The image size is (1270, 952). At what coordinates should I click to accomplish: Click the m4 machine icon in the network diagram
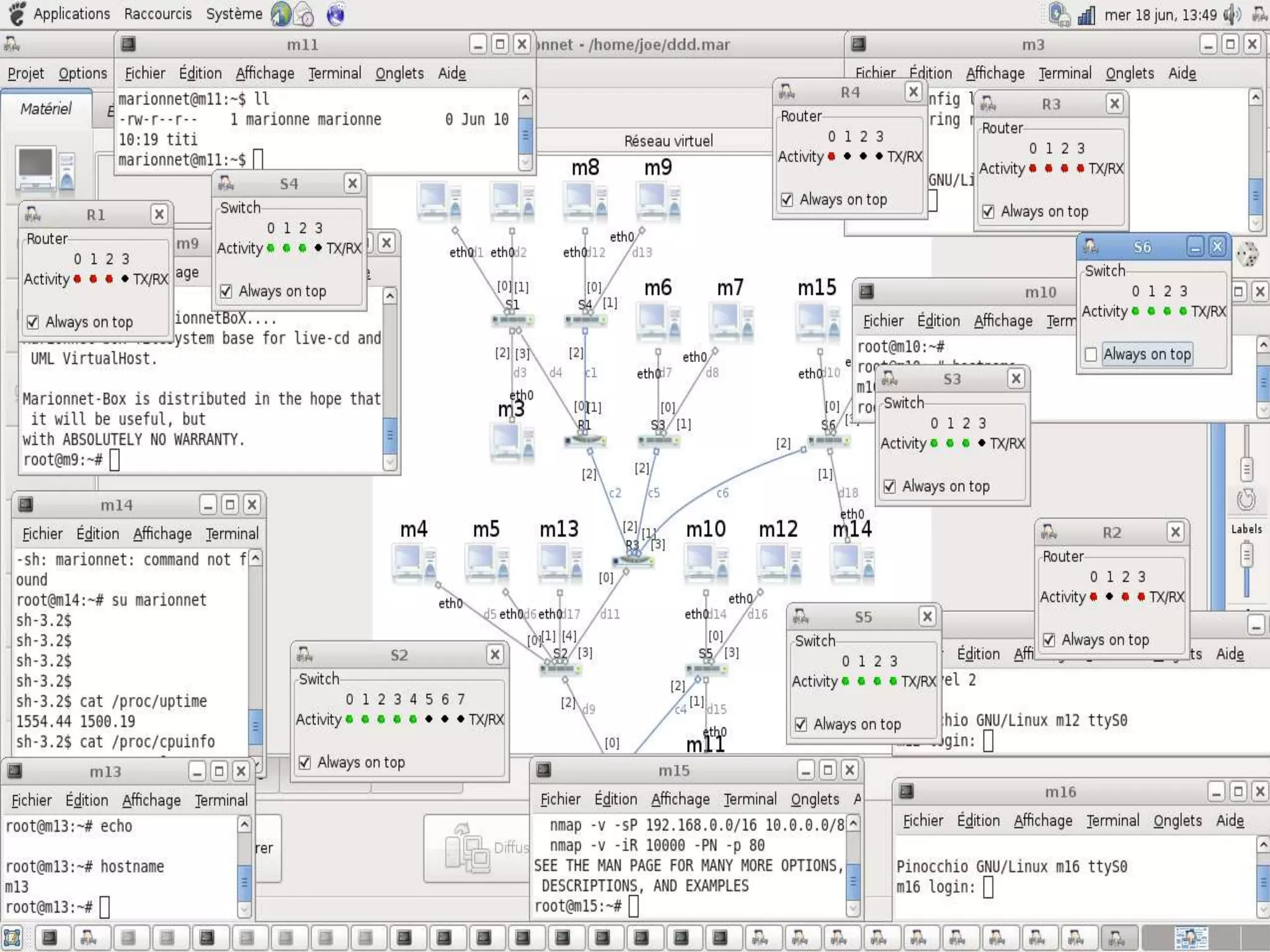click(414, 562)
